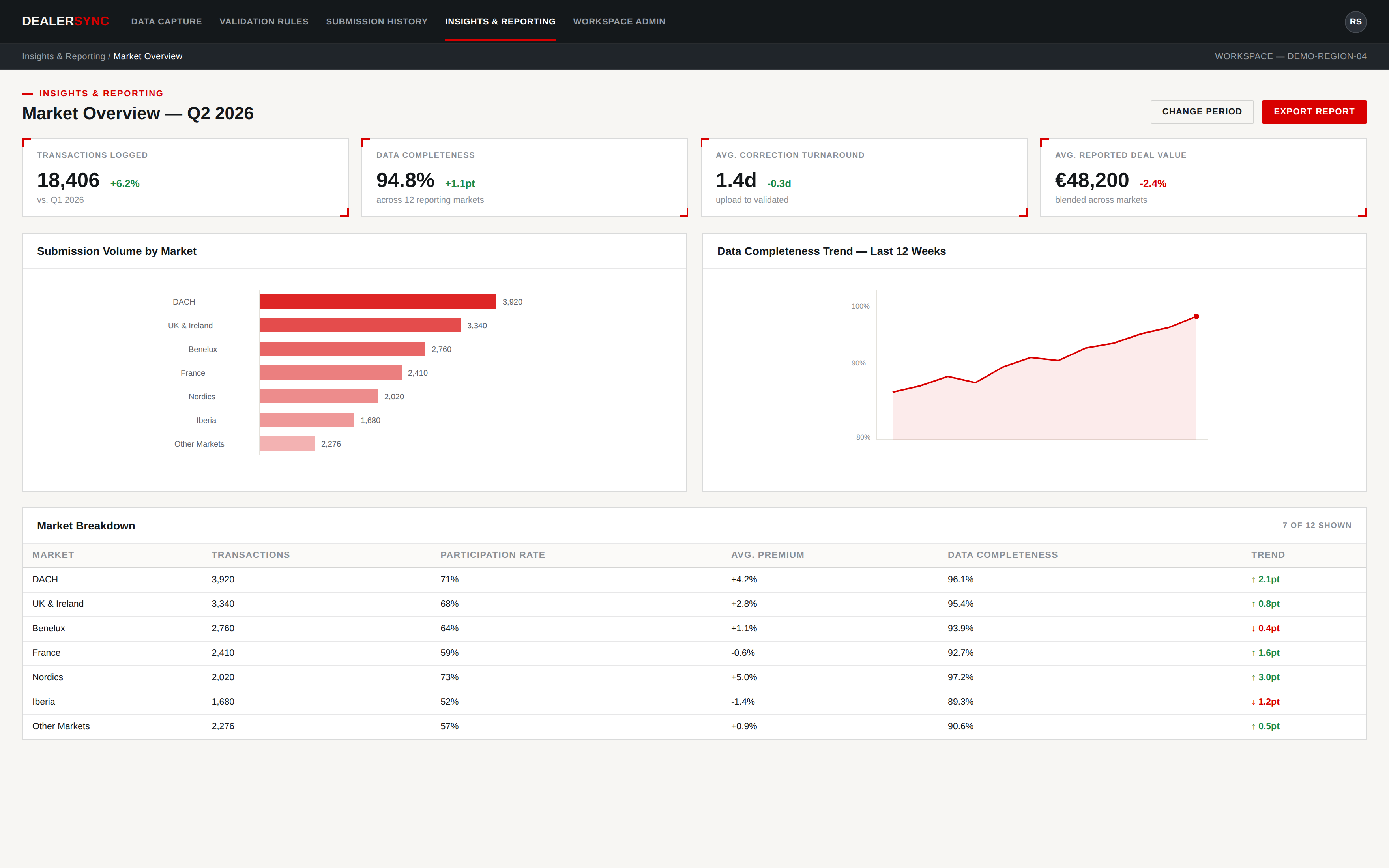Click Nordics participation rate 73%
This screenshot has width=1389, height=868.
click(449, 677)
